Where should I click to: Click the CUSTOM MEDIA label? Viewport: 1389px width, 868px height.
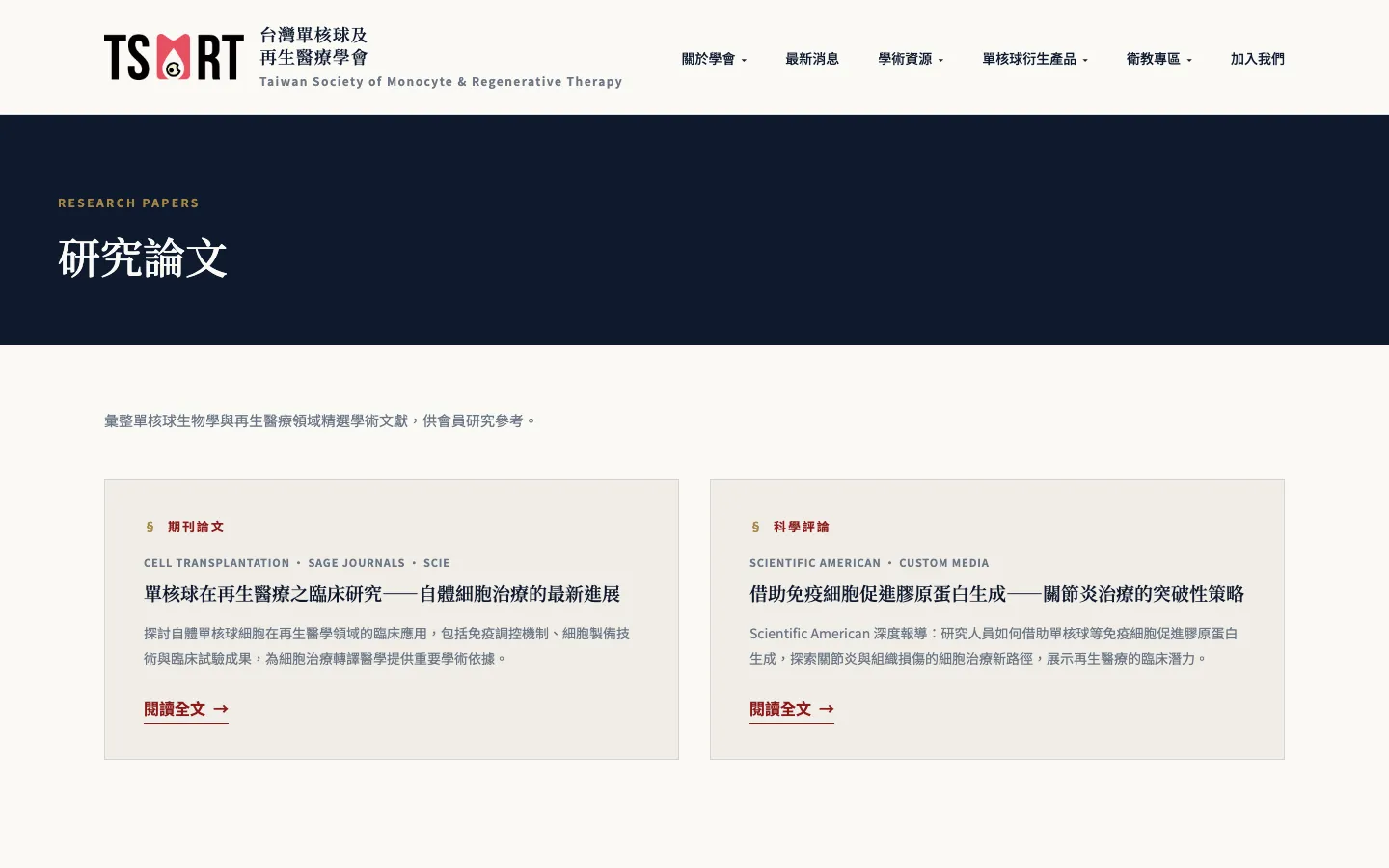(944, 563)
